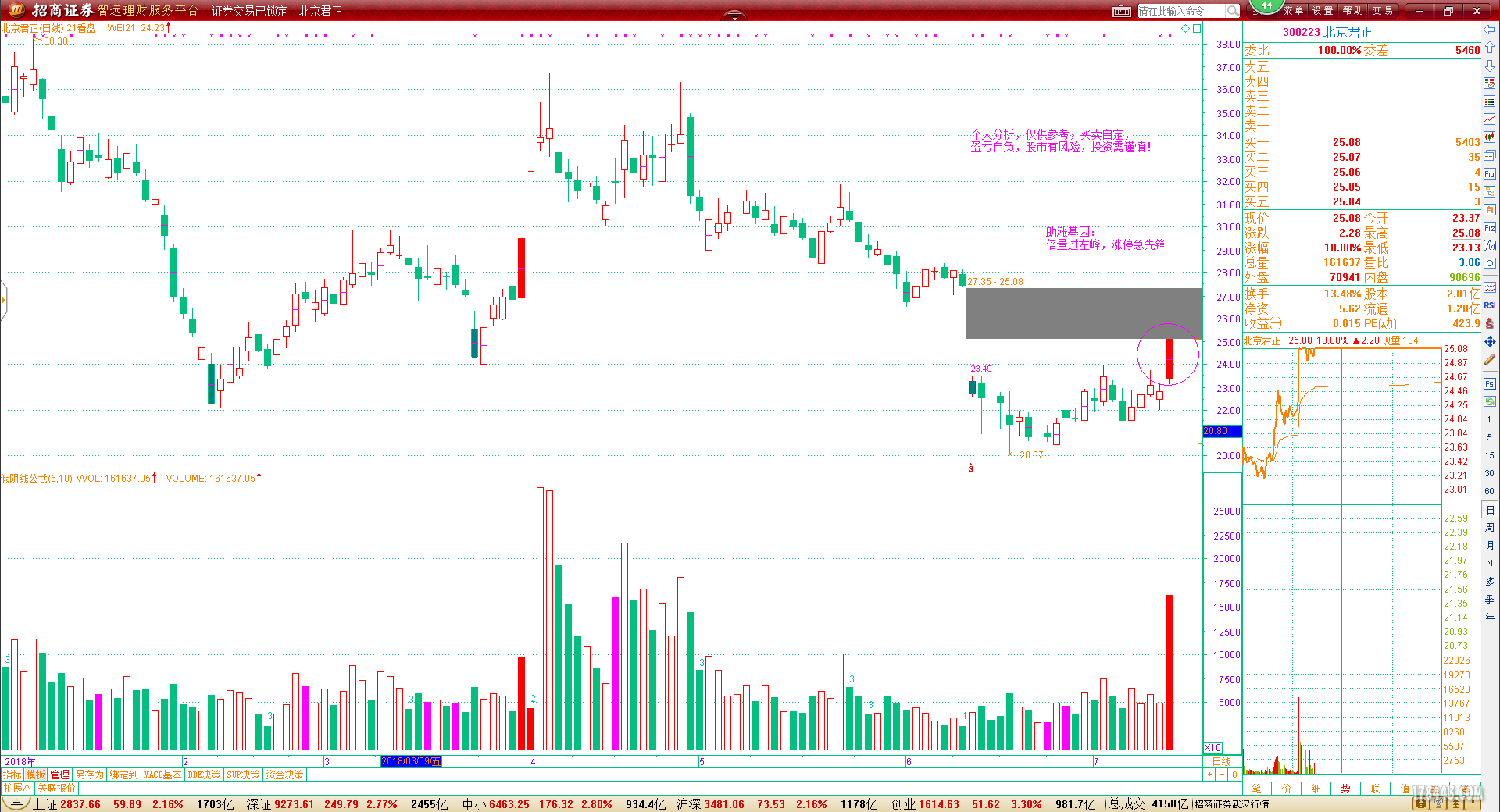Viewport: 1500px width, 812px height.
Task: Go to next stock with down arrow
Action: (1490, 66)
